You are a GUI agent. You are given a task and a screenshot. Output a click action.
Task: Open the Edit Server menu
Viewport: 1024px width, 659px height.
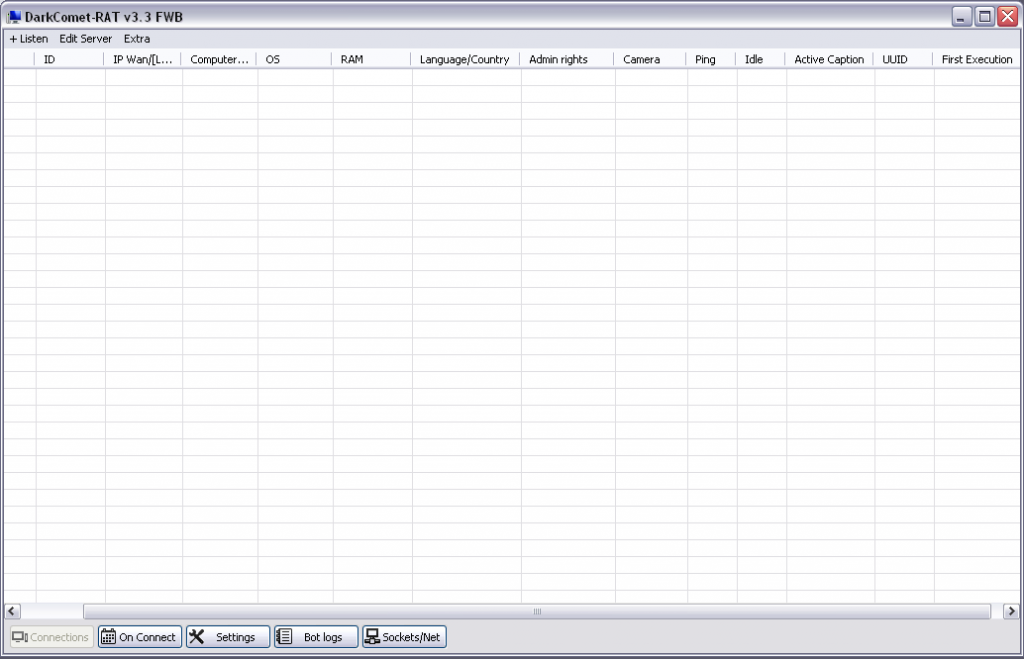[86, 39]
